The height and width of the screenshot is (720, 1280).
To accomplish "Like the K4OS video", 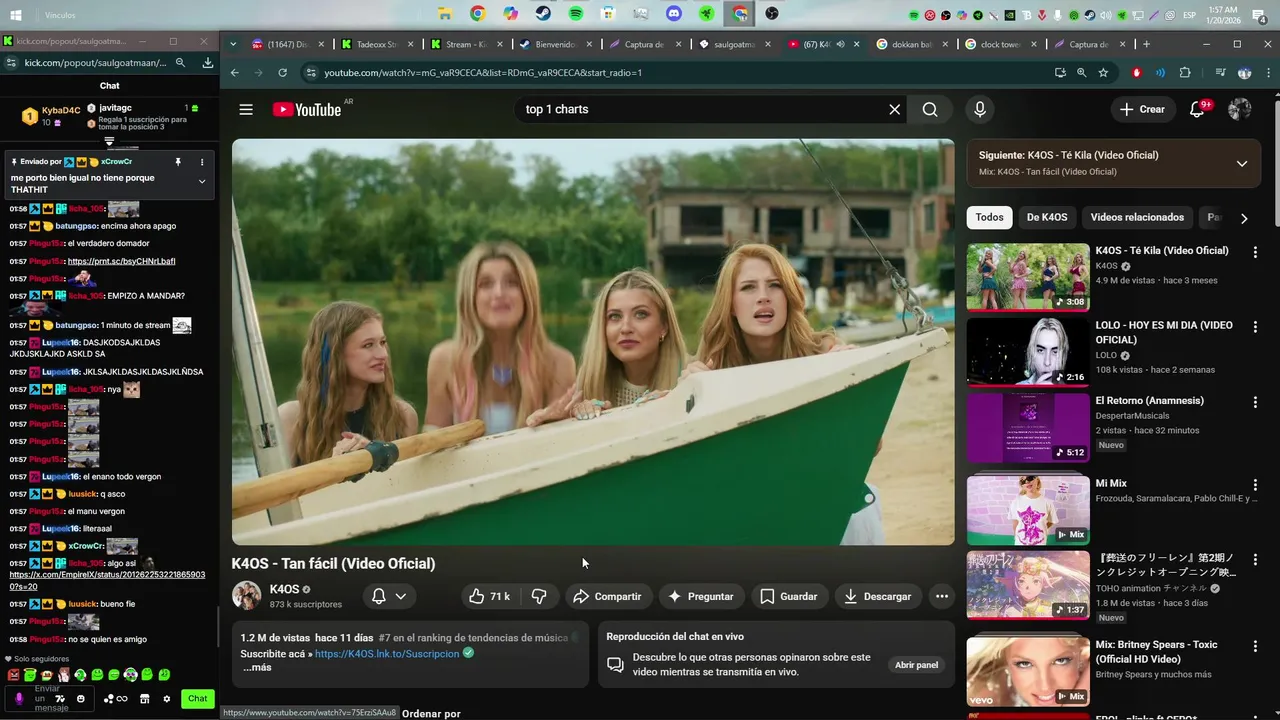I will pos(489,596).
